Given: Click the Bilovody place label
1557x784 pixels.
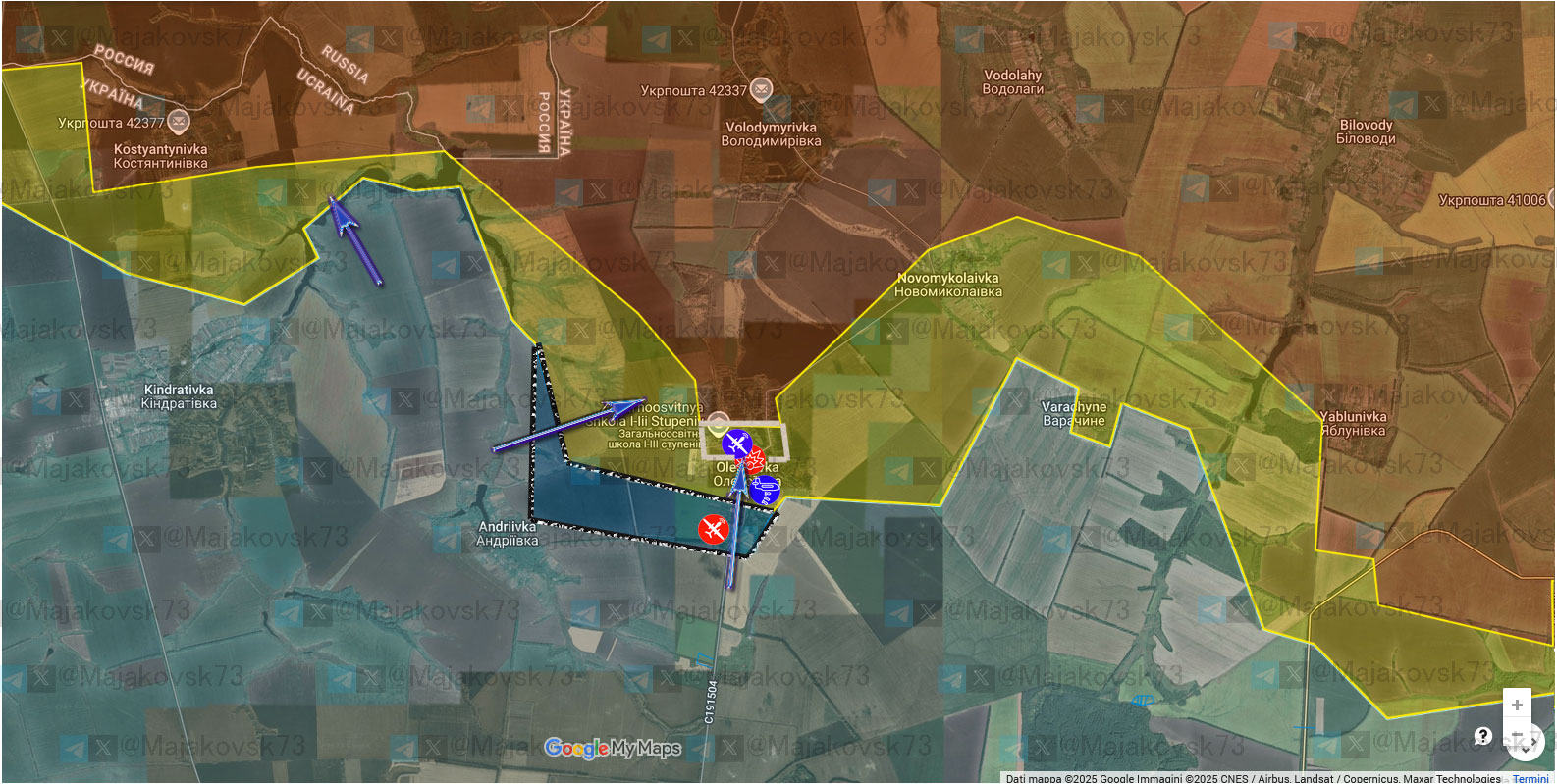Looking at the screenshot, I should [x=1366, y=131].
